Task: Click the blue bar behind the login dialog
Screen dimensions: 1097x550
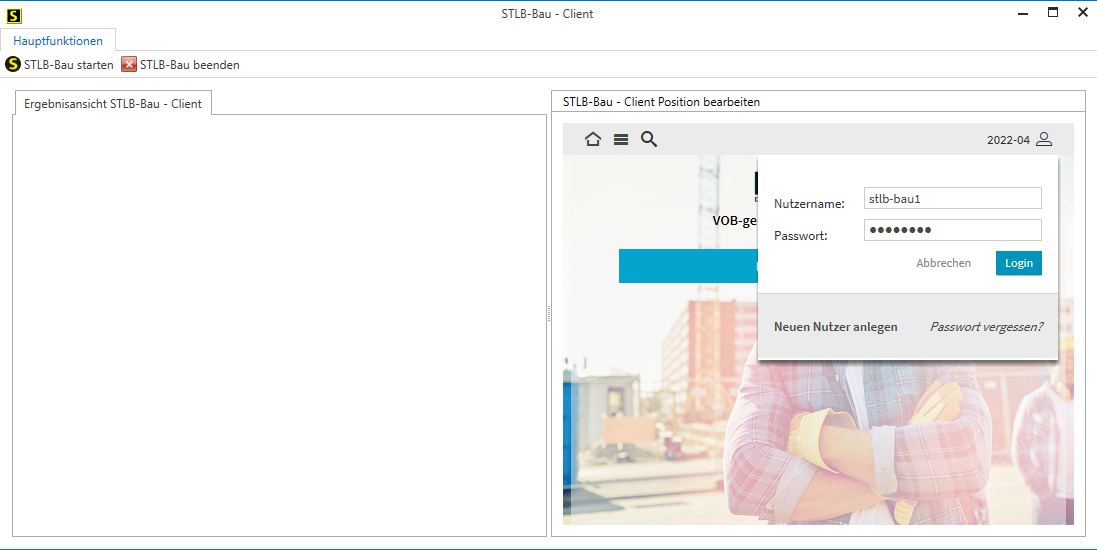Action: pyautogui.click(x=687, y=267)
